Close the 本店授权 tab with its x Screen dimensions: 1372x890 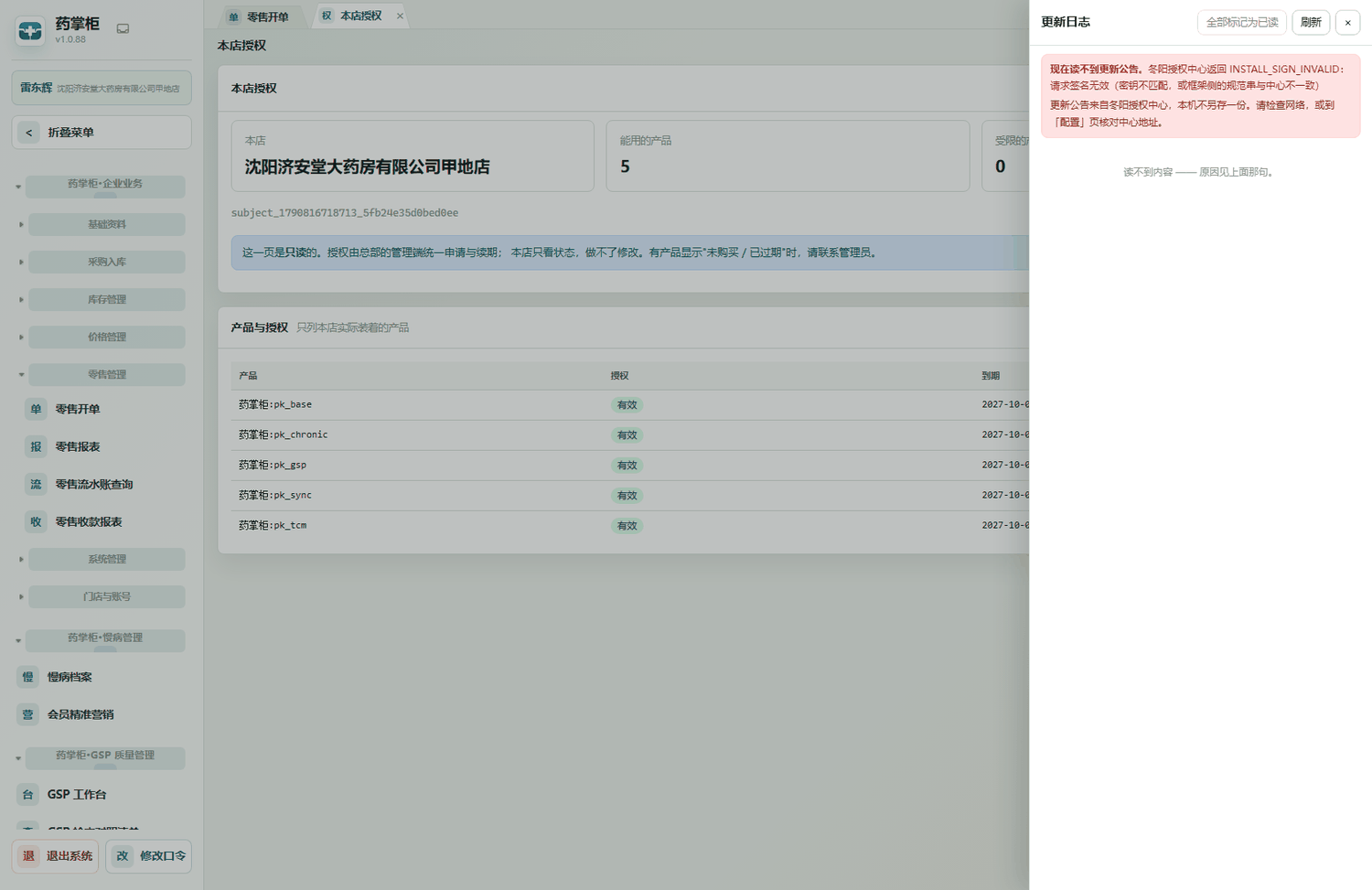tap(400, 16)
